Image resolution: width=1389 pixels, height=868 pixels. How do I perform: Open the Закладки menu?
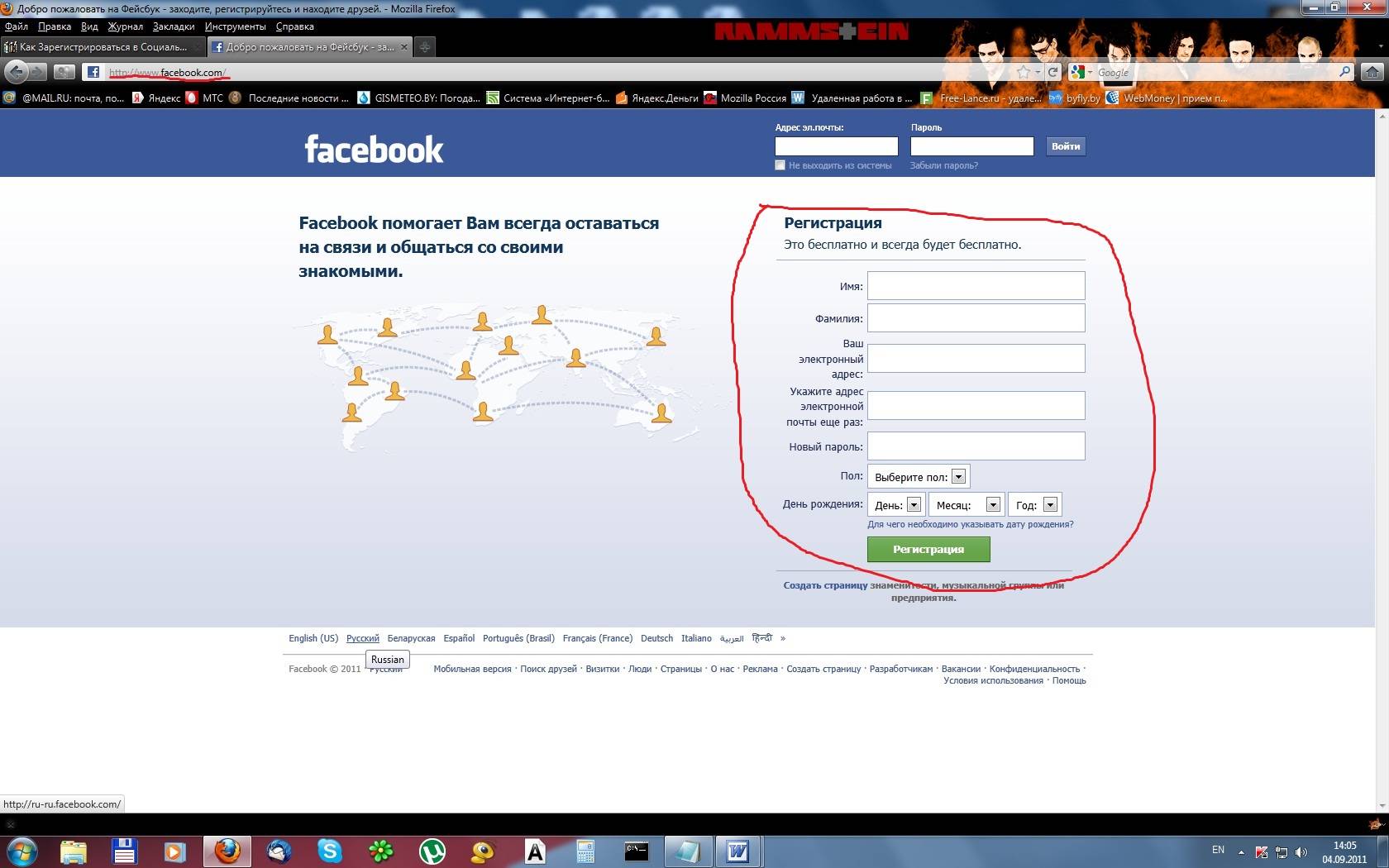pyautogui.click(x=174, y=26)
